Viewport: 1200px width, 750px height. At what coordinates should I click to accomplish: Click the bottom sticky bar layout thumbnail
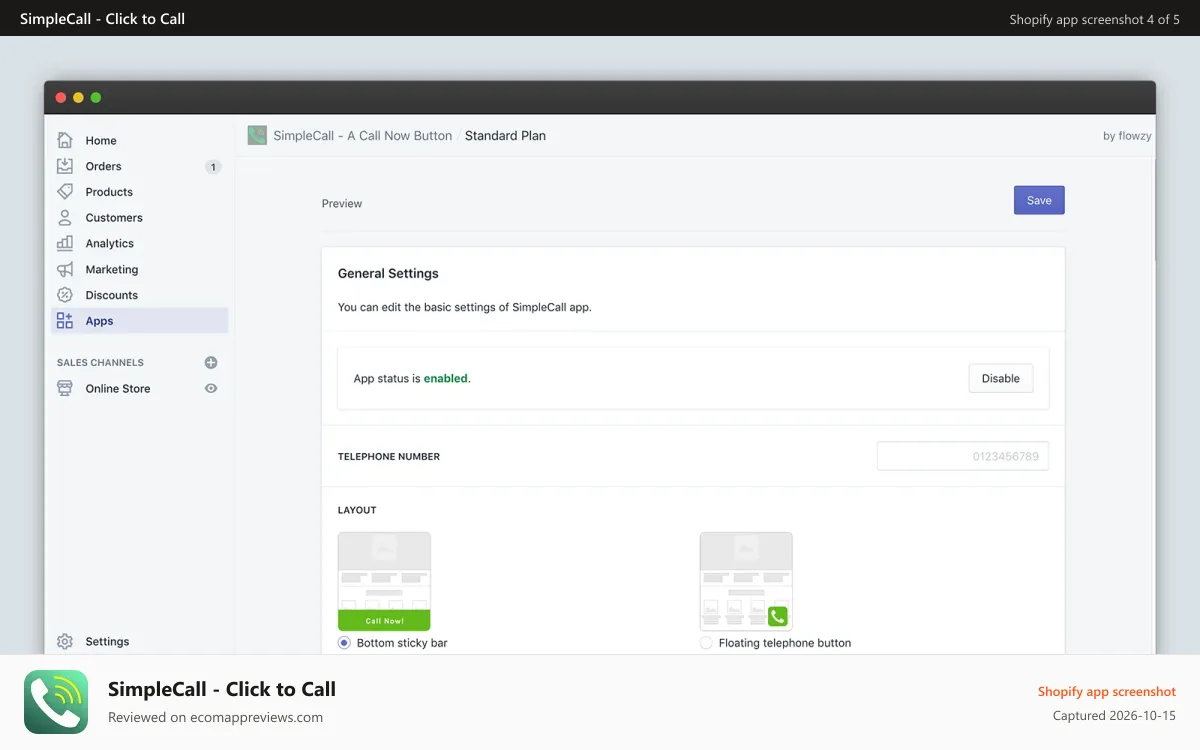pos(384,581)
